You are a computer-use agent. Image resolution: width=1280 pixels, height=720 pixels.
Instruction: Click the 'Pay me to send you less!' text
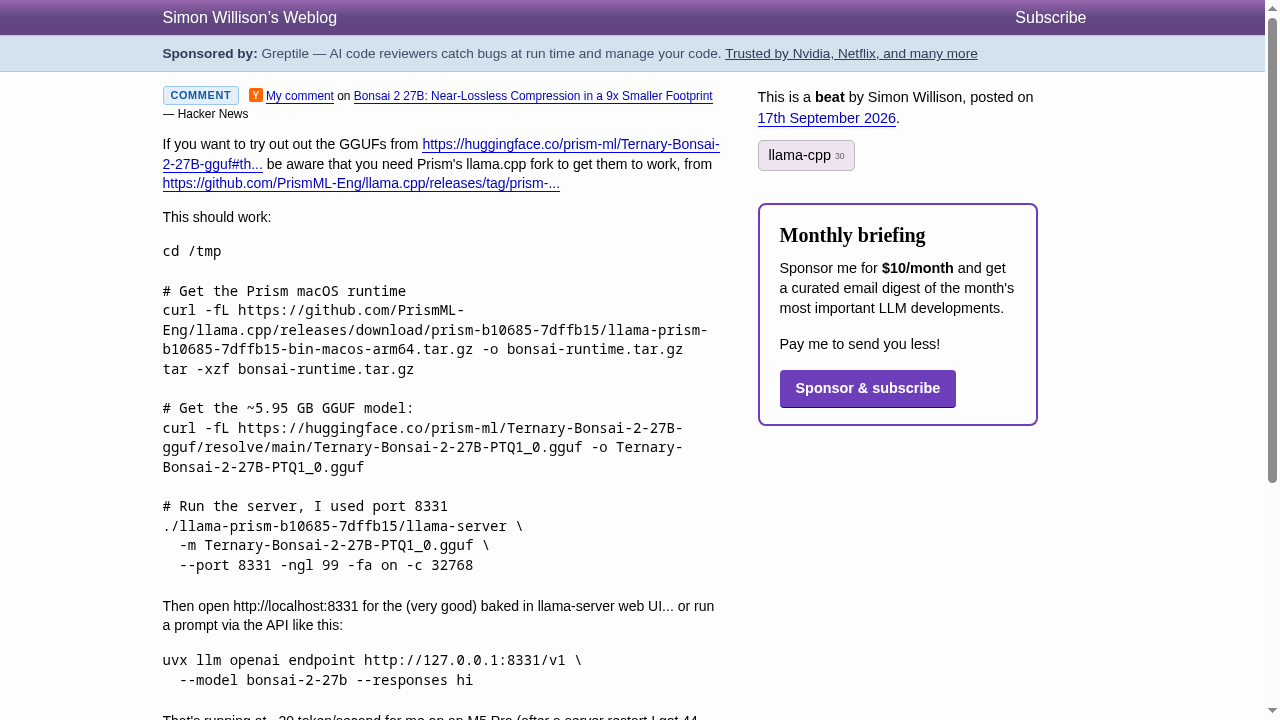[860, 344]
